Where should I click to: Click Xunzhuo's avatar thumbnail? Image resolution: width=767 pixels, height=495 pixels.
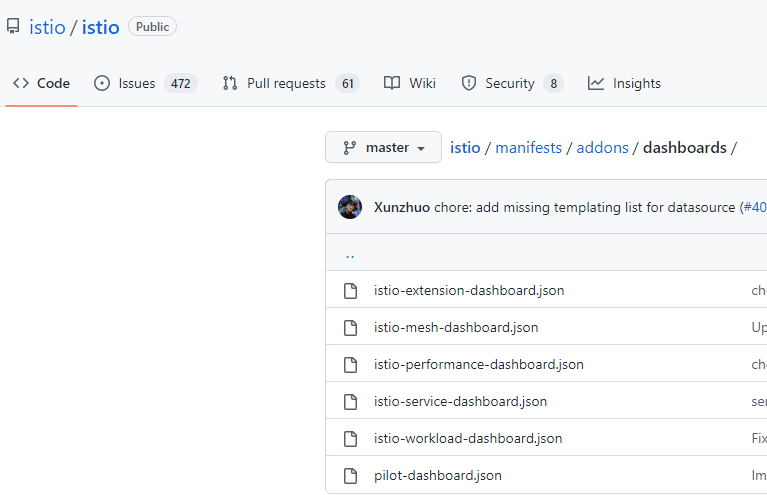350,207
